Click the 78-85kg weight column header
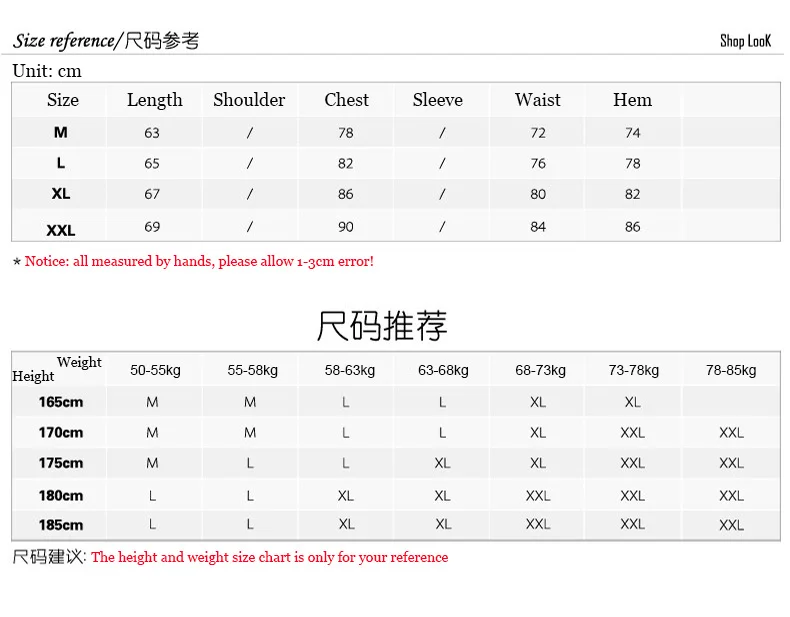This screenshot has width=790, height=617. pos(731,370)
